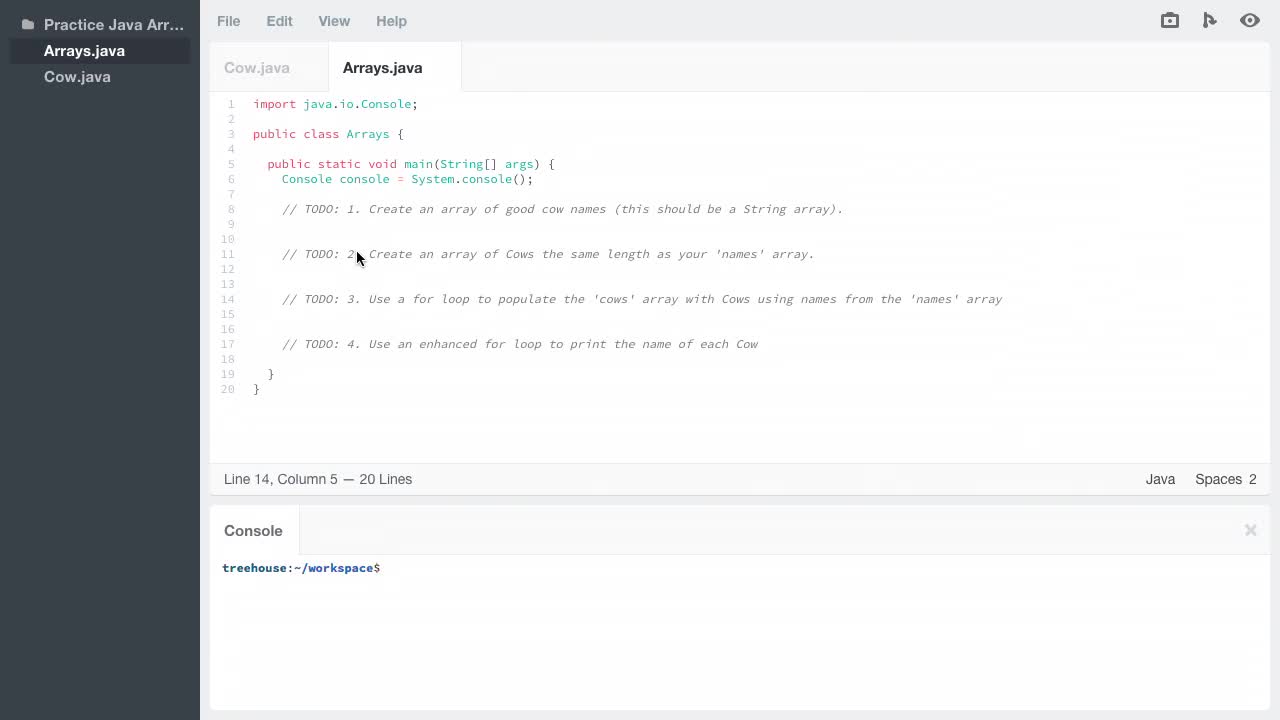
Task: Take a snapshot with the camera icon
Action: [x=1169, y=20]
